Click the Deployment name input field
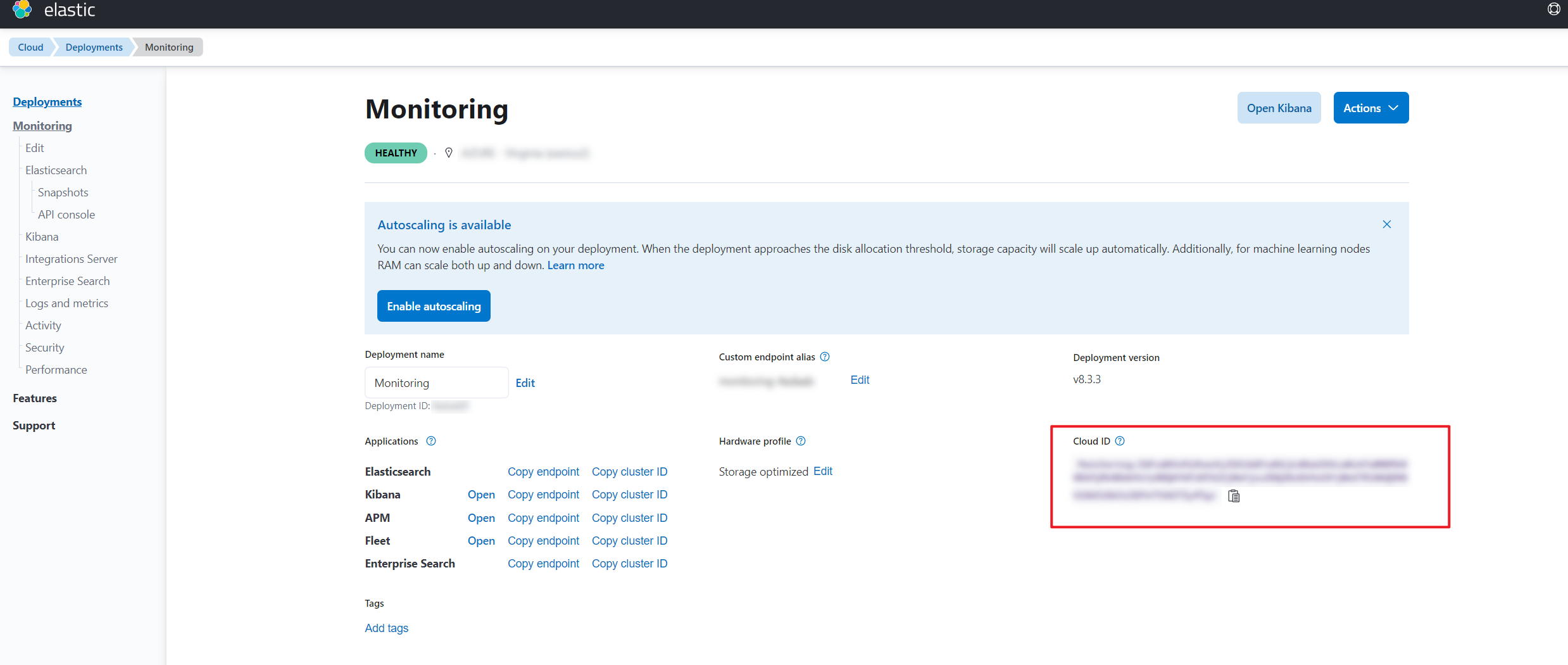This screenshot has height=665, width=1568. pos(437,383)
